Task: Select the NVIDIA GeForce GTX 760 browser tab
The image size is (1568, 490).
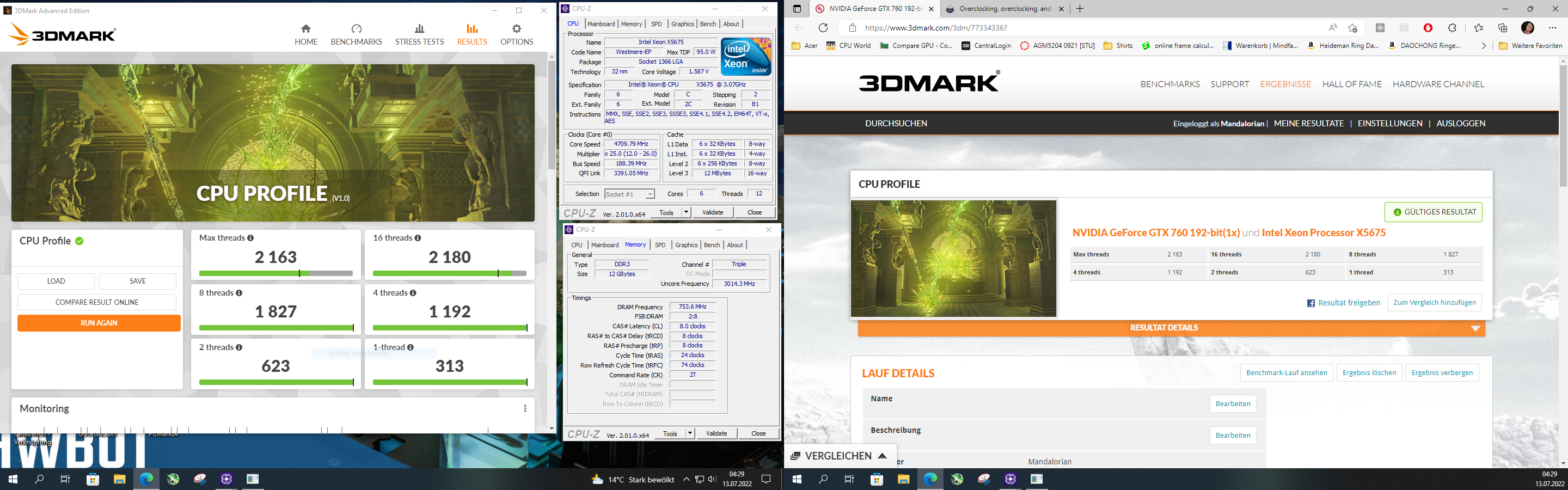Action: coord(875,9)
